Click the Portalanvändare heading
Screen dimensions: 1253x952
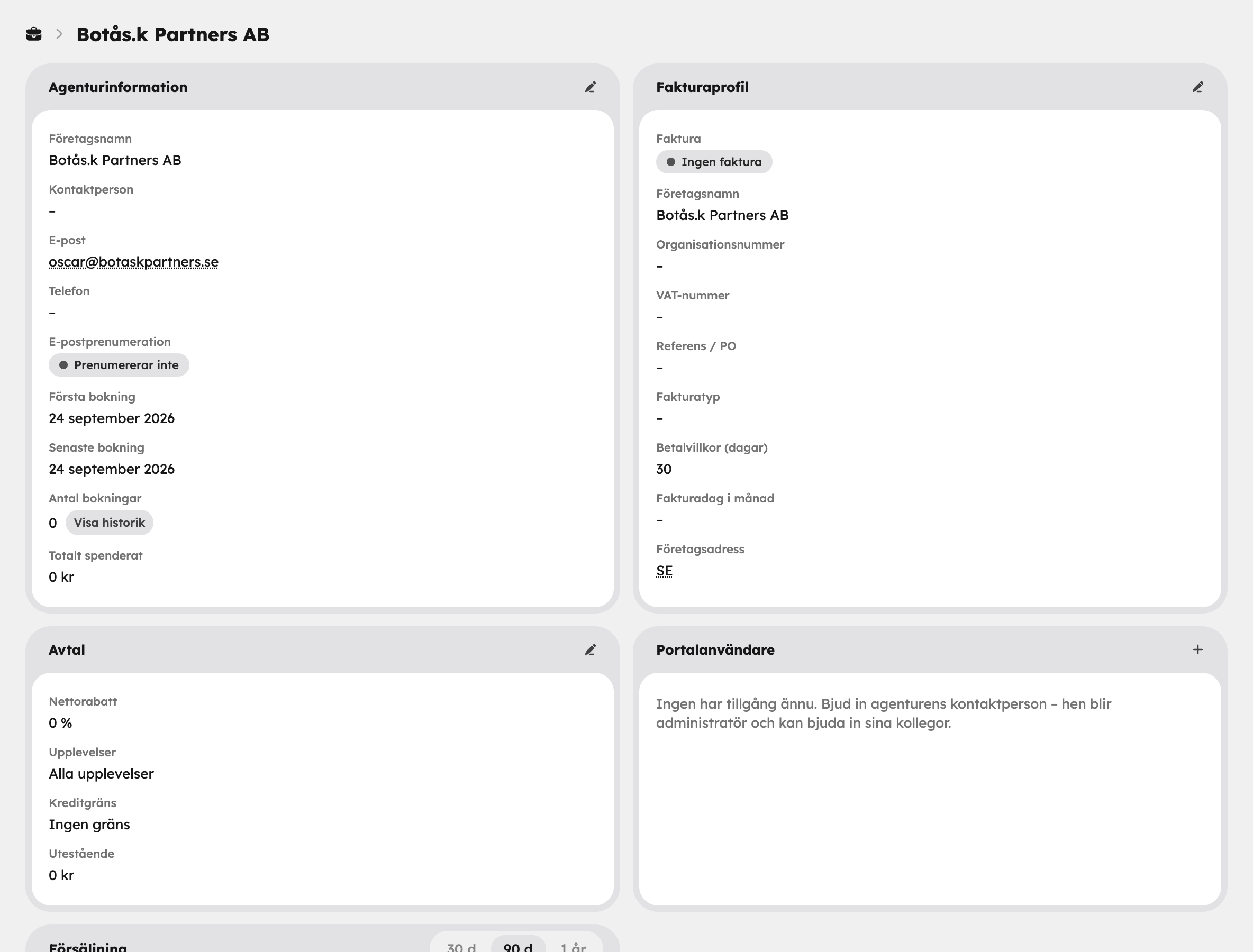(715, 650)
